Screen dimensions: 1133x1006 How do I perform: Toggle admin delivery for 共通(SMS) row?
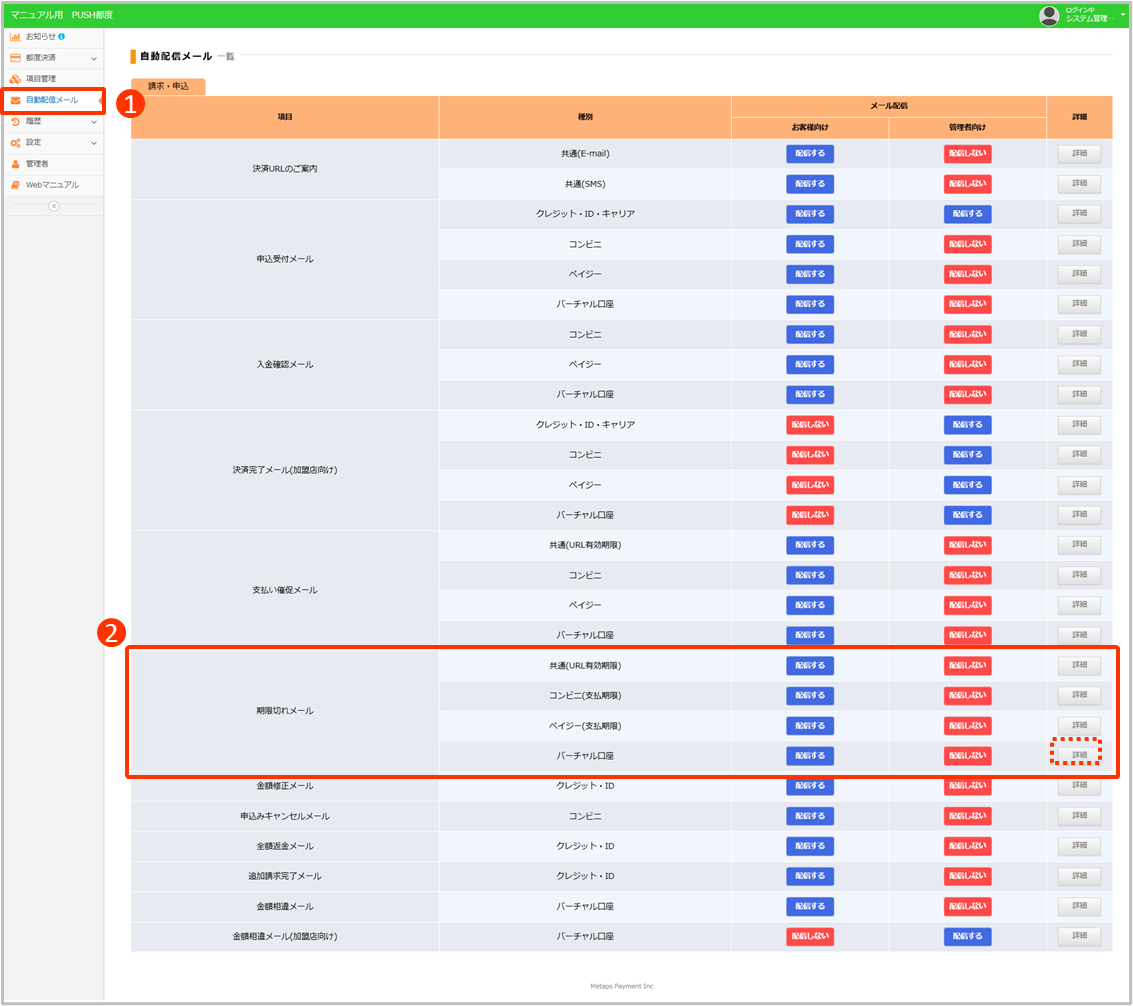pyautogui.click(x=967, y=184)
